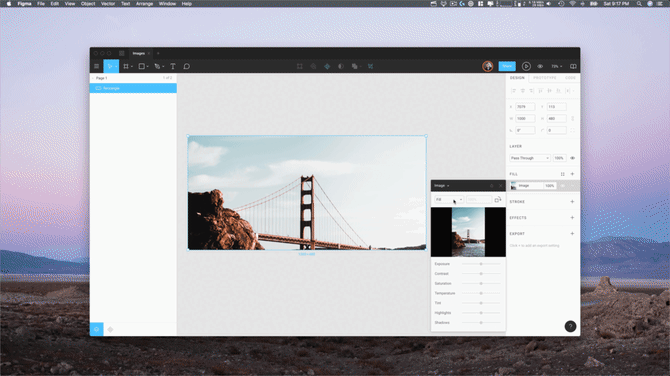Click the blue Share button
Image resolution: width=670 pixels, height=376 pixels.
pos(507,66)
